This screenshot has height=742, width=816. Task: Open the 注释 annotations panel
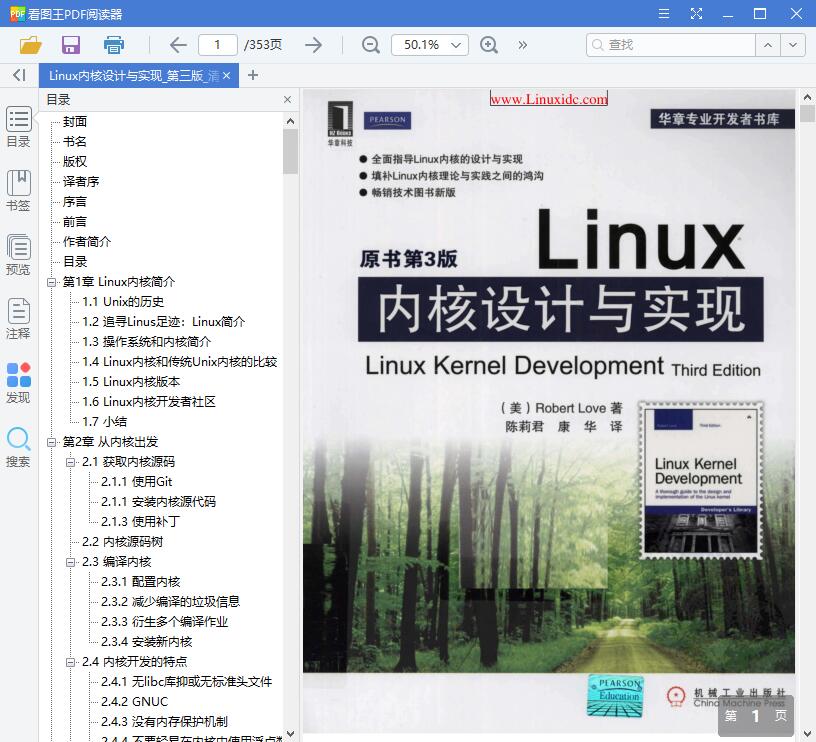click(x=18, y=319)
